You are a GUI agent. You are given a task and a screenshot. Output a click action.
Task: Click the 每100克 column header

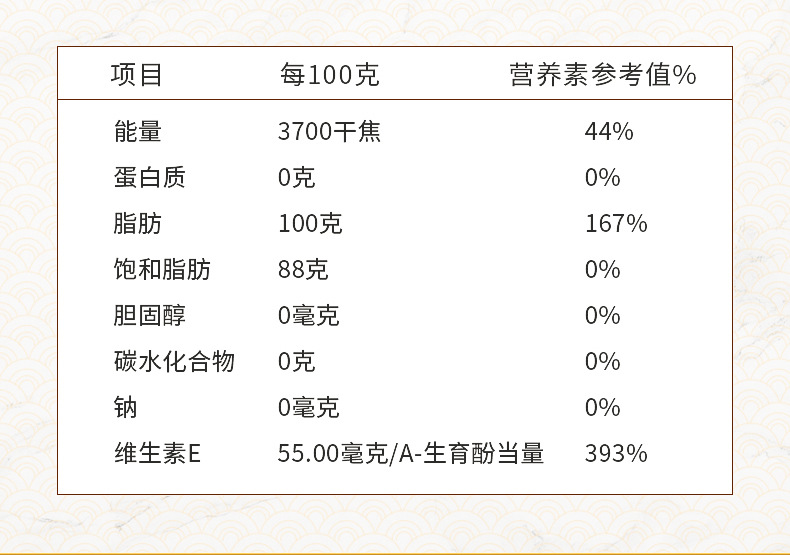coord(330,75)
